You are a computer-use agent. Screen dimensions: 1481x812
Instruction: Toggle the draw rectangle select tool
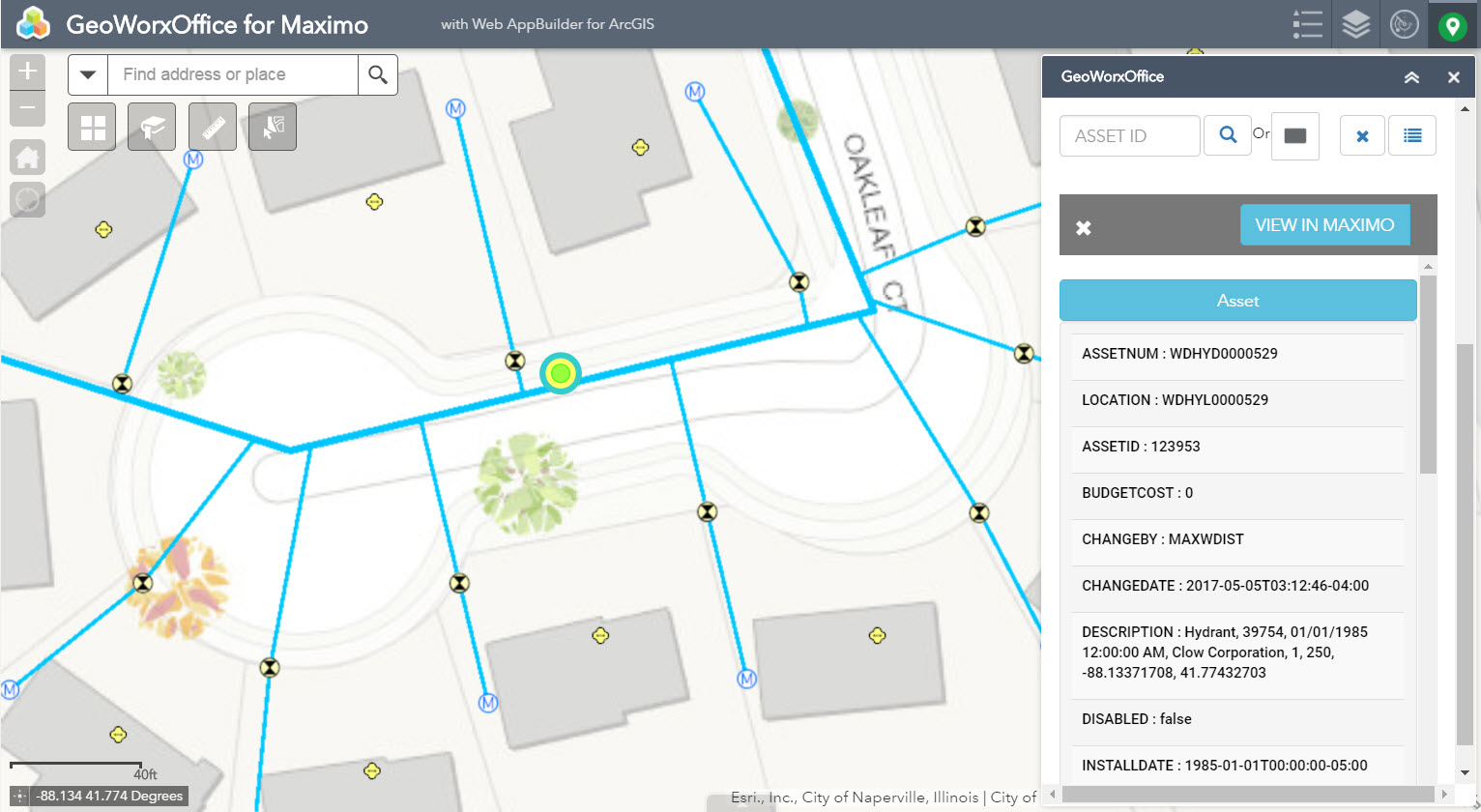click(1295, 136)
